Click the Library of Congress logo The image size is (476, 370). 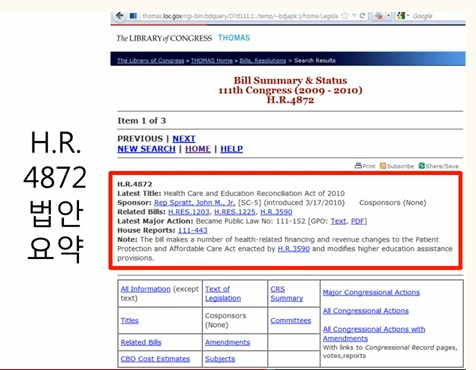click(x=164, y=38)
